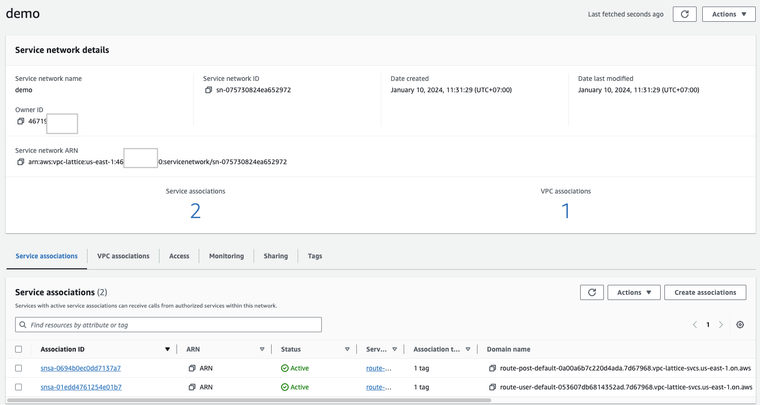This screenshot has width=760, height=405.
Task: Copy the Owner ID value
Action: tap(20, 121)
